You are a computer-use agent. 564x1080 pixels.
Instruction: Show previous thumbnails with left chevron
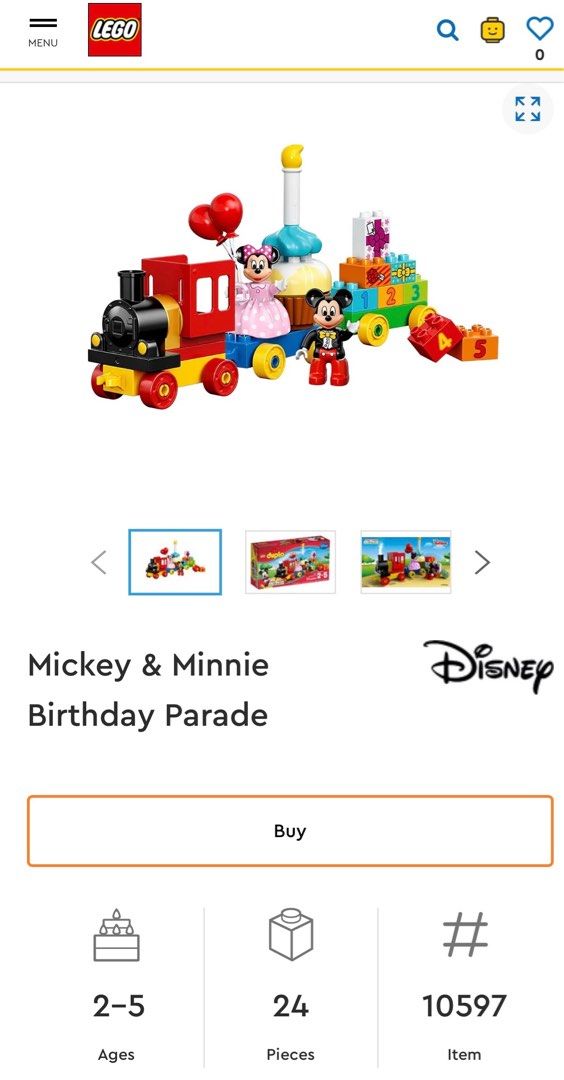(x=99, y=562)
